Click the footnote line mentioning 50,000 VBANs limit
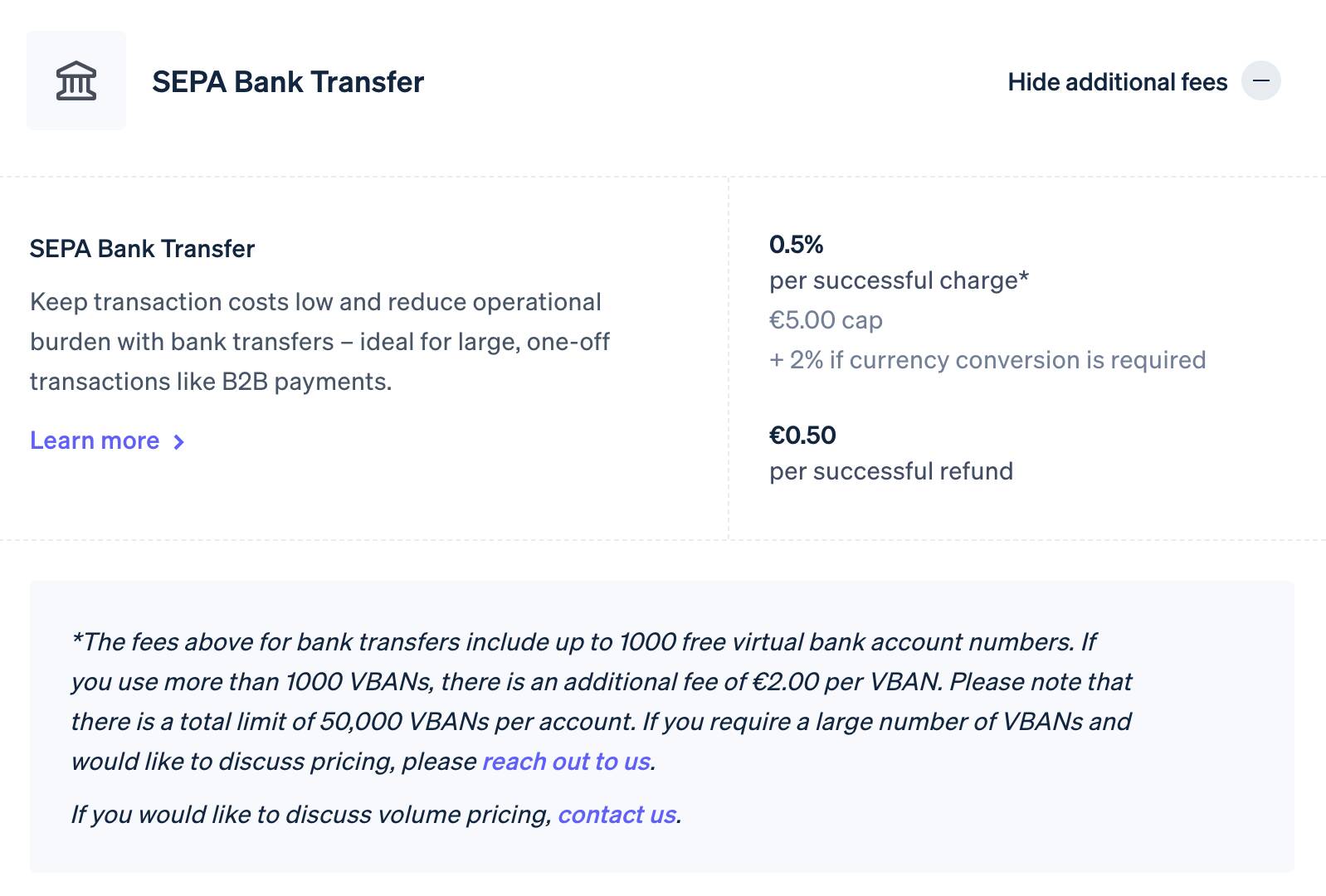 [x=601, y=722]
